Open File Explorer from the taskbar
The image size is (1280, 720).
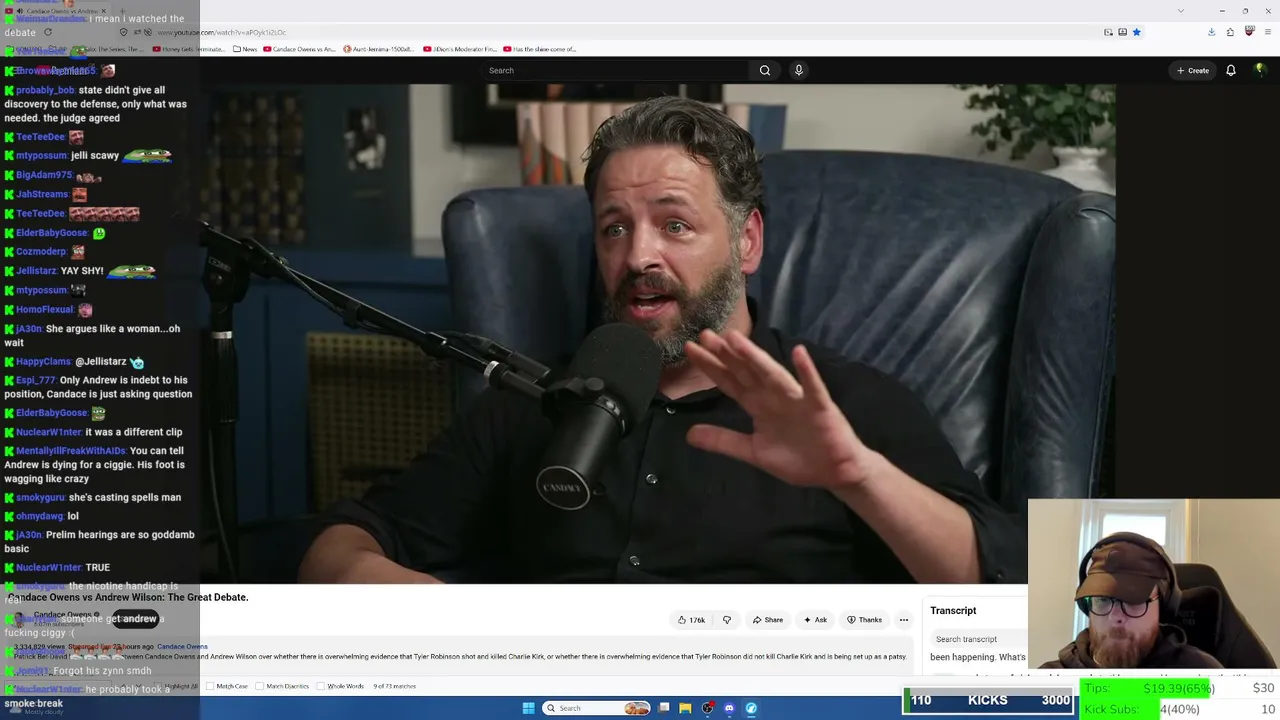(685, 708)
